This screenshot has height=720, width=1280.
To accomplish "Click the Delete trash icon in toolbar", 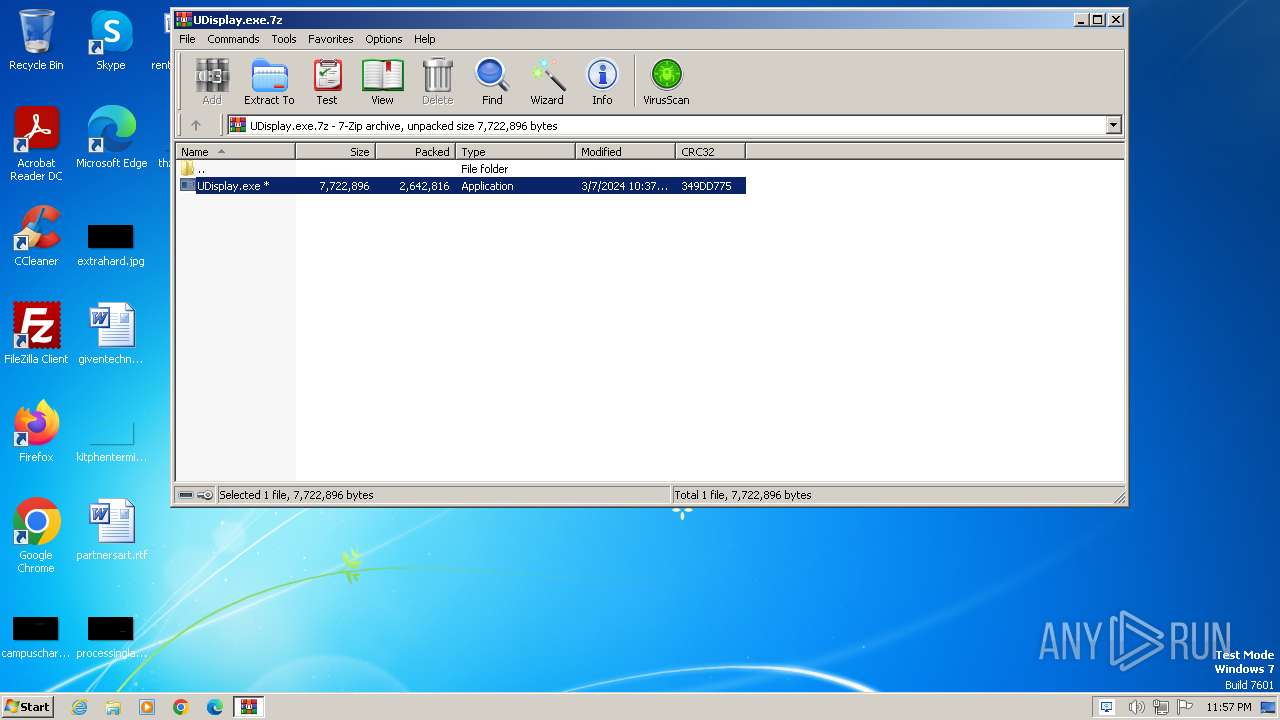I will [437, 81].
